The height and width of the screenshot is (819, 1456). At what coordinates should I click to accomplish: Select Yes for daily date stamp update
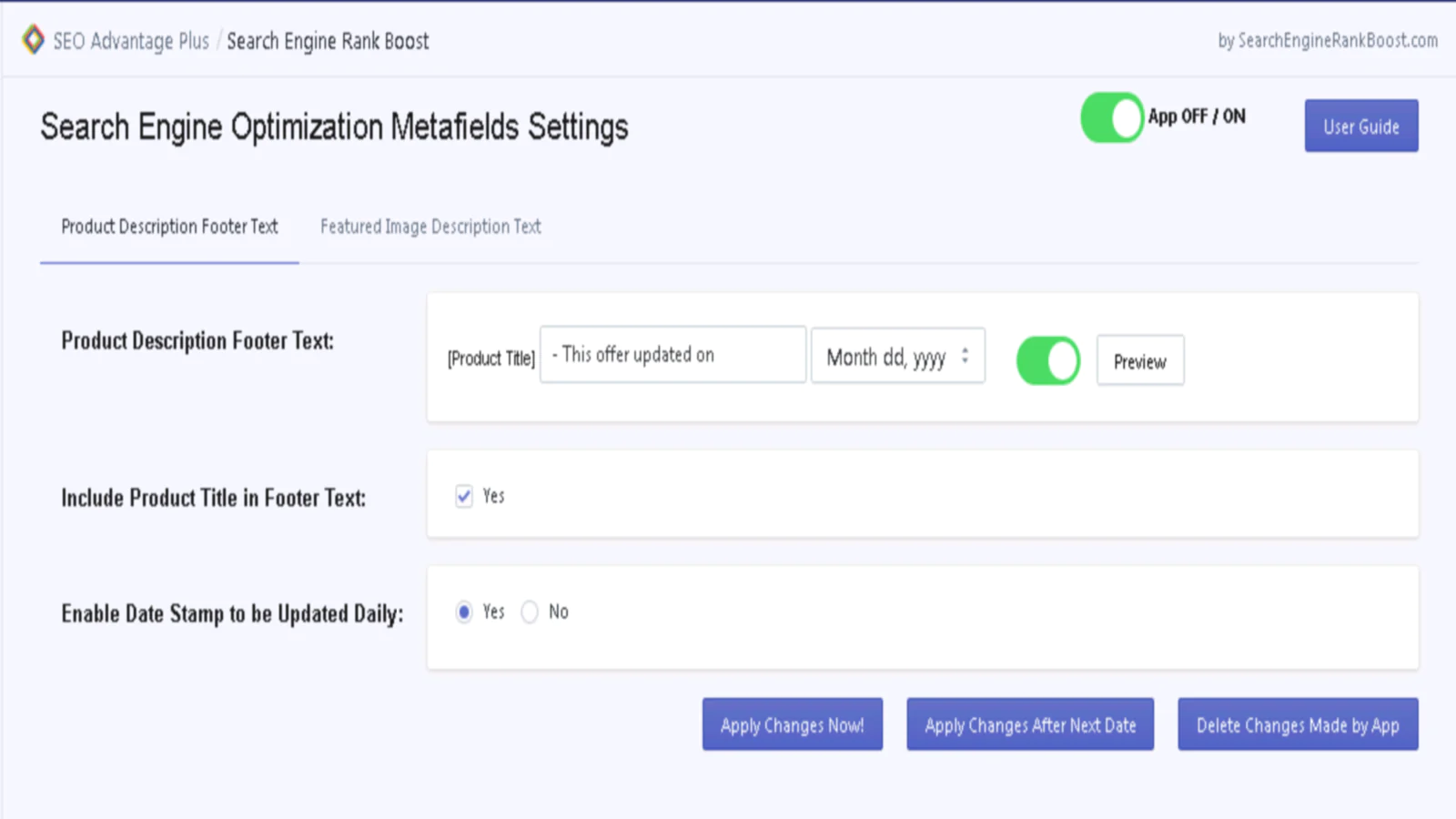coord(464,612)
